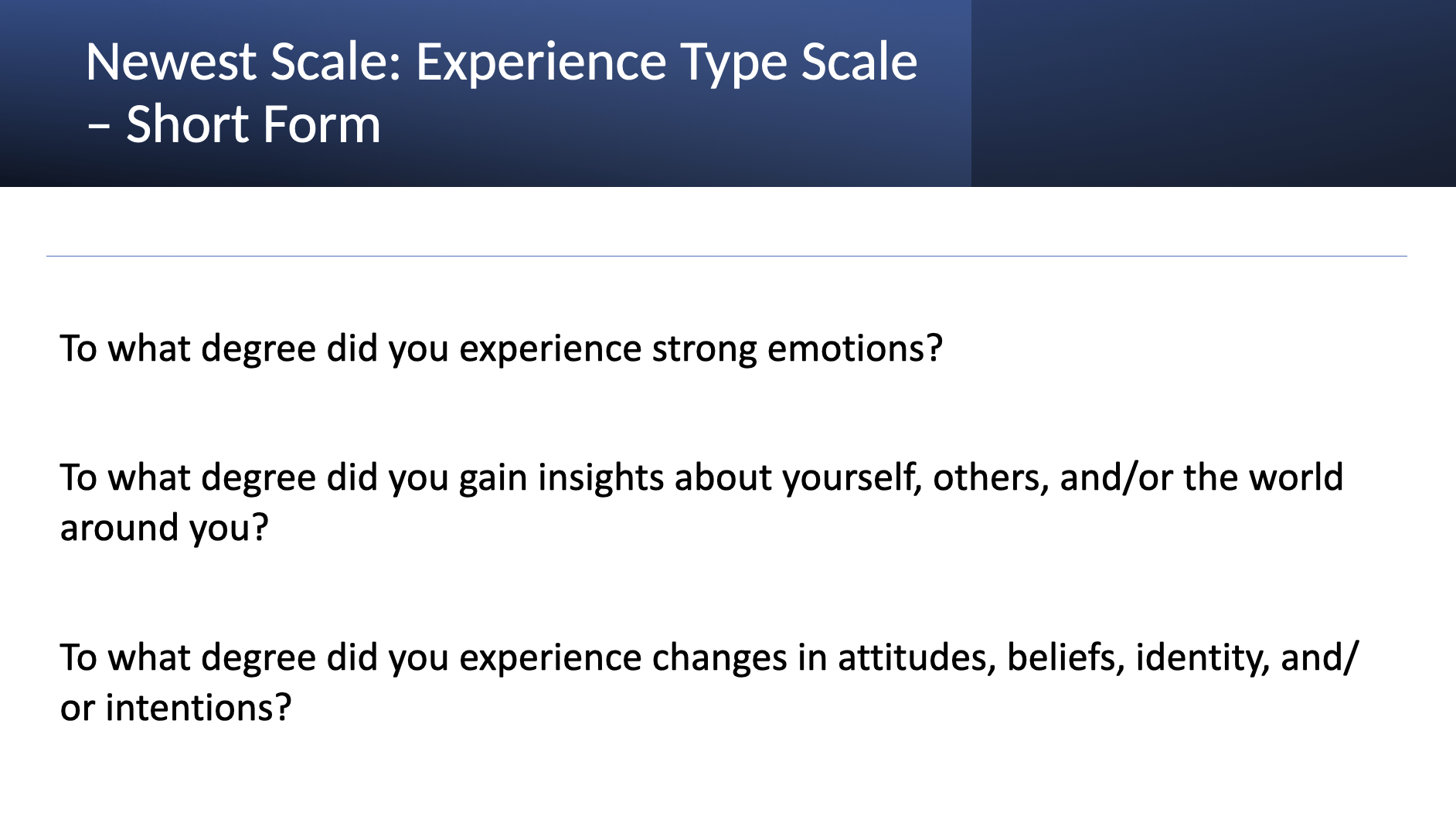Click the slide title 'Newest Scale: Experience Type Scale'
Viewport: 1456px width, 819px height.
[x=502, y=63]
